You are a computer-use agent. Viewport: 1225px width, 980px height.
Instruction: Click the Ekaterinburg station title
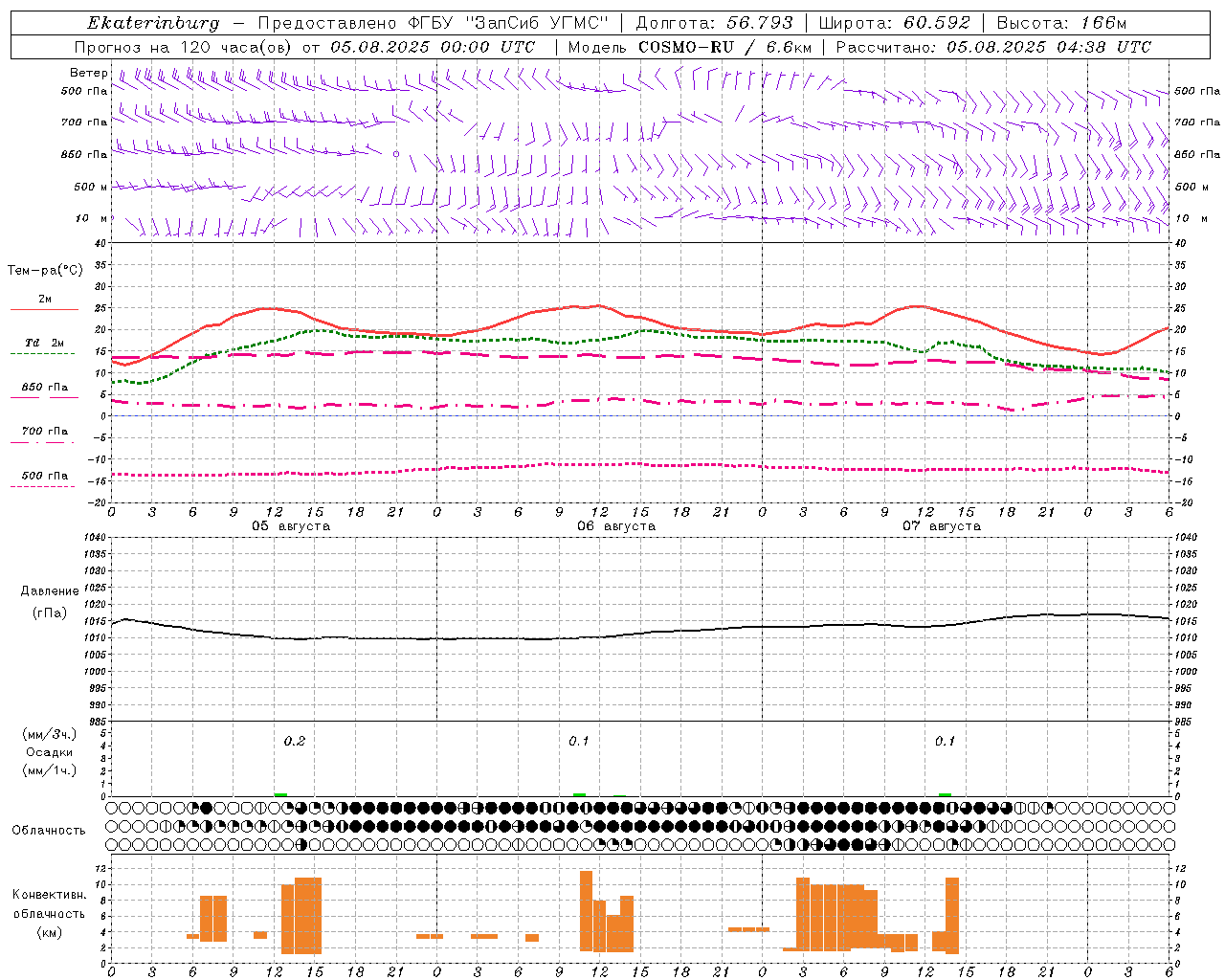point(153,23)
